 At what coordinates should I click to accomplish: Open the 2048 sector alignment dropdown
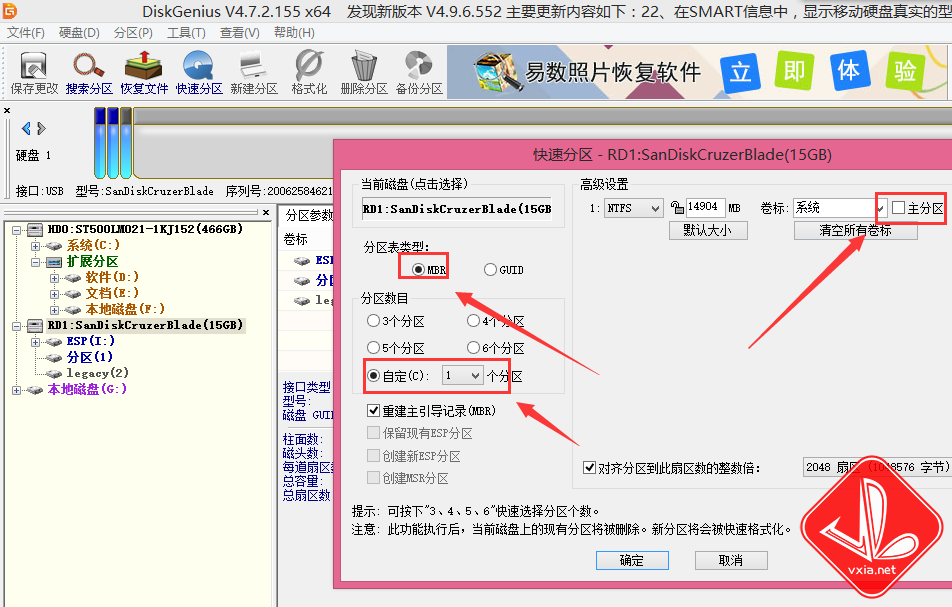tap(877, 467)
